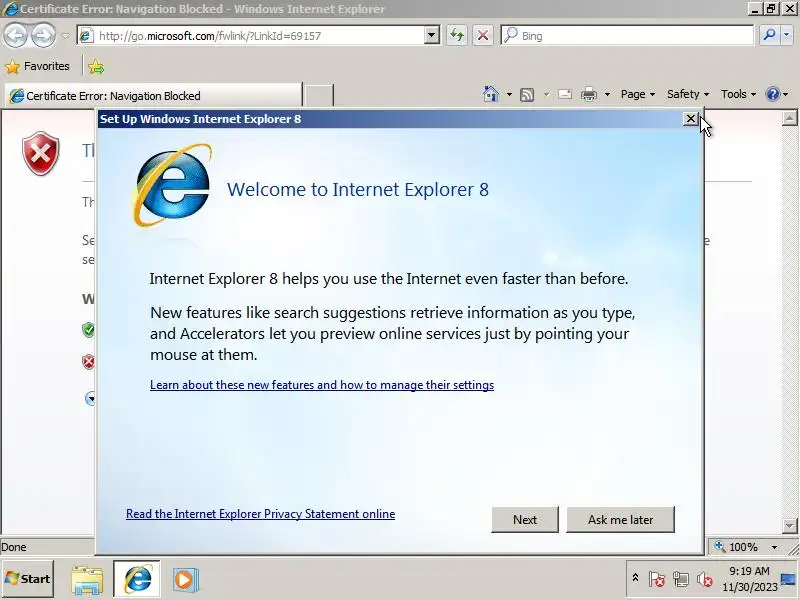Image resolution: width=800 pixels, height=600 pixels.
Task: Open the Favorites star button
Action: click(x=37, y=66)
